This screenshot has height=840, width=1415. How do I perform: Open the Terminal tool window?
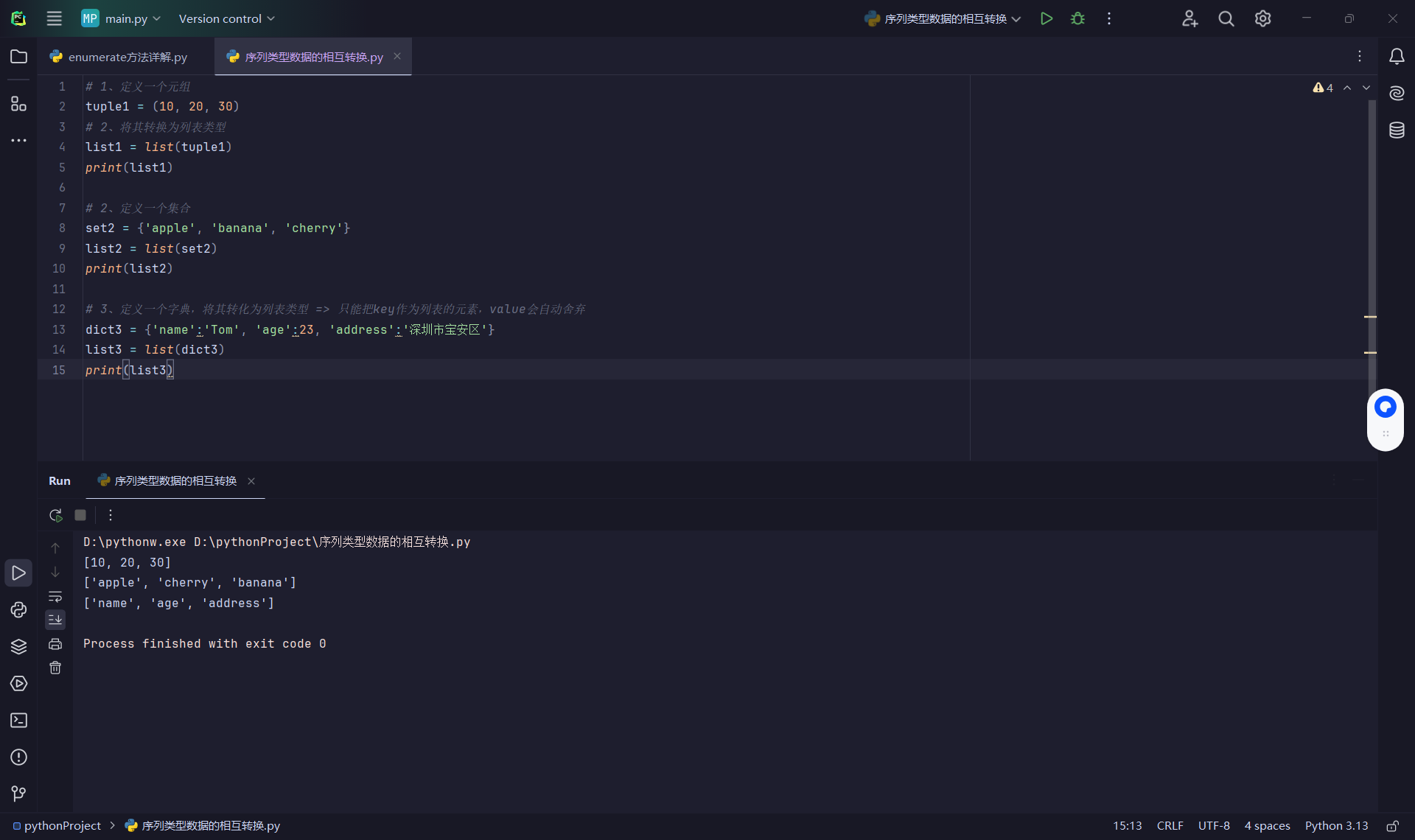pos(18,720)
